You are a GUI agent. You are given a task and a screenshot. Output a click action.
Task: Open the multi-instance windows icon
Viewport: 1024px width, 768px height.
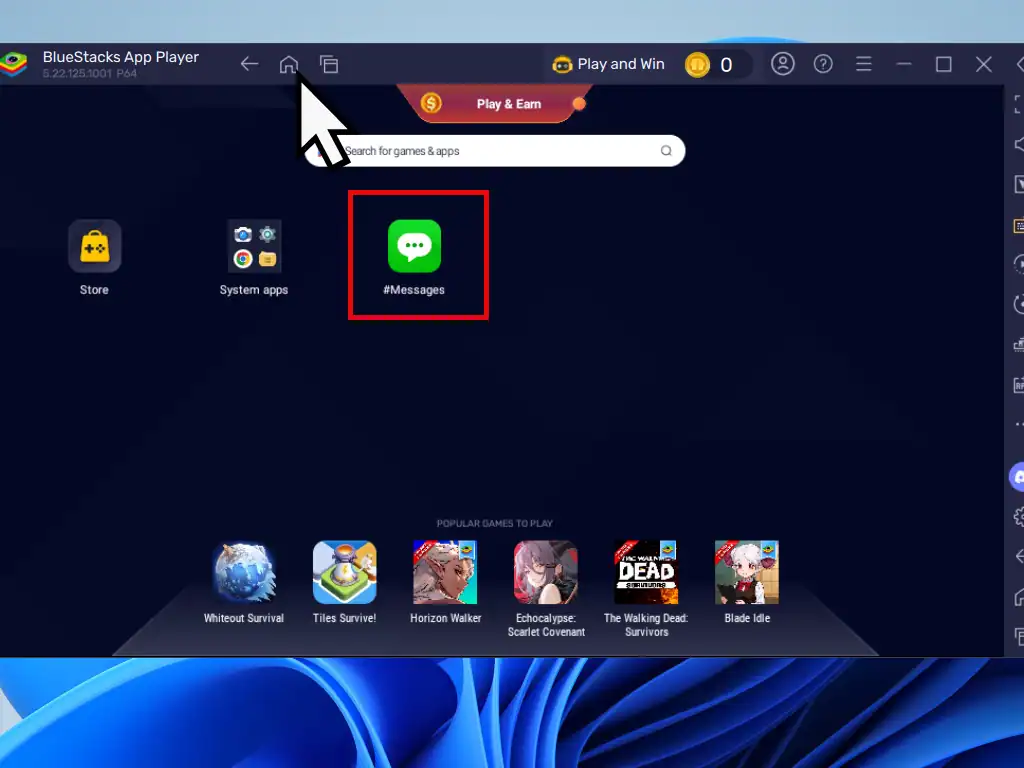click(x=329, y=65)
